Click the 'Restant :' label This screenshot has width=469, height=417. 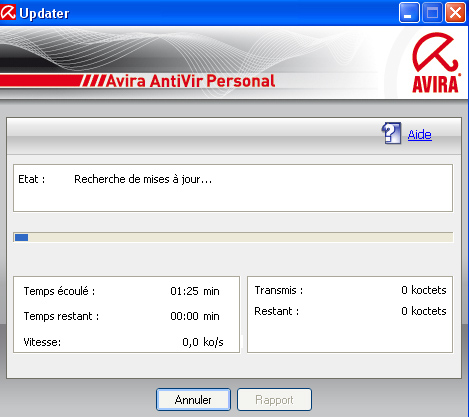coord(277,311)
